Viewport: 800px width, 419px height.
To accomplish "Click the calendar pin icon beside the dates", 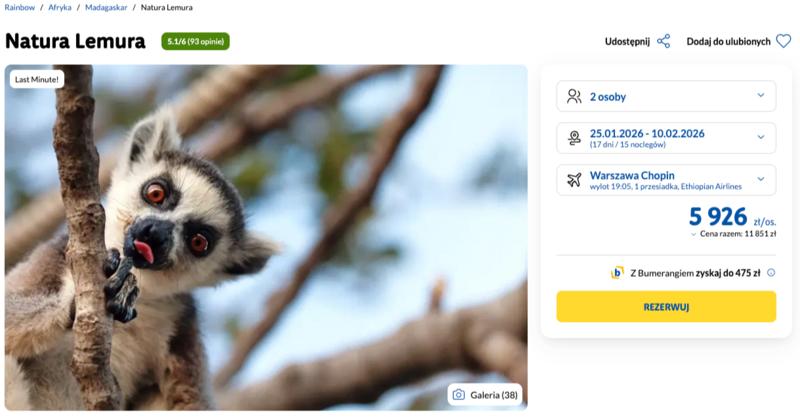I will (x=574, y=138).
